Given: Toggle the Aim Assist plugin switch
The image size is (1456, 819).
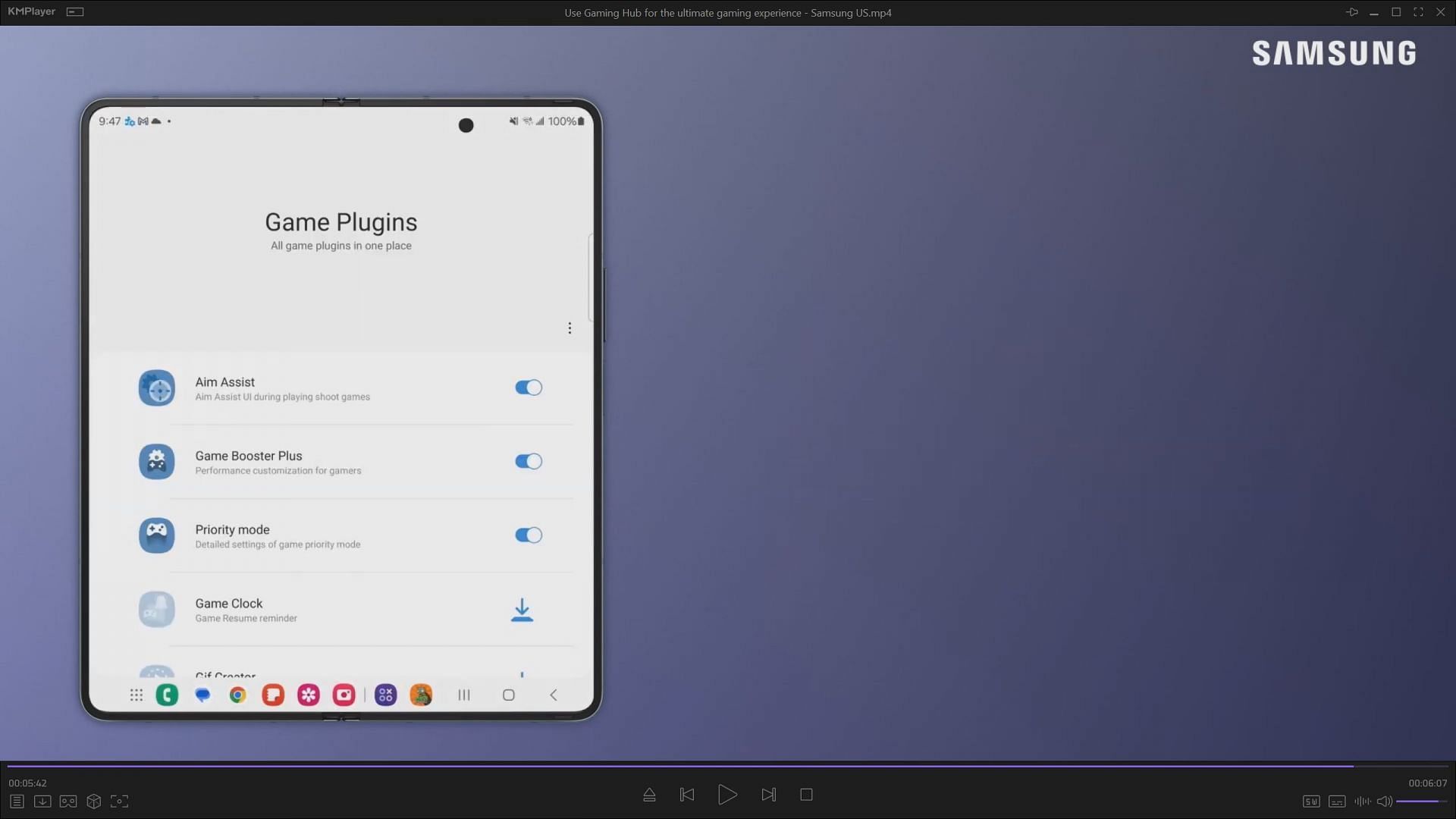Looking at the screenshot, I should pyautogui.click(x=527, y=387).
